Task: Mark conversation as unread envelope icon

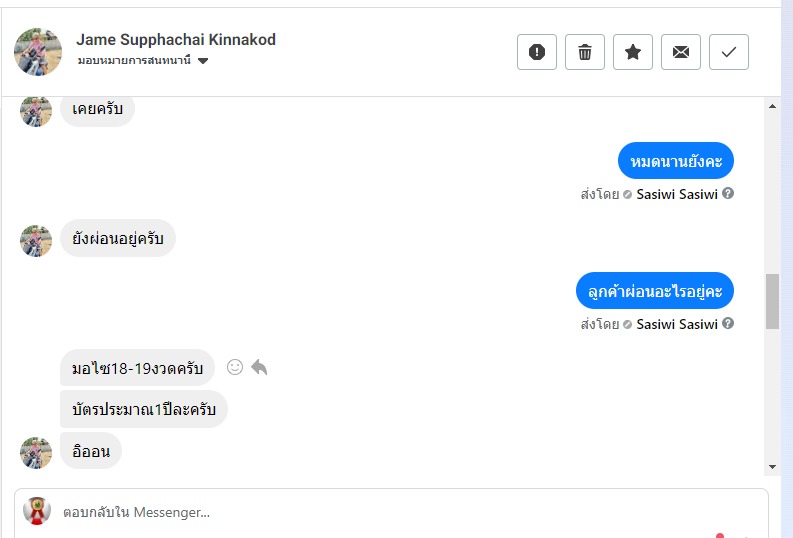Action: [x=681, y=52]
